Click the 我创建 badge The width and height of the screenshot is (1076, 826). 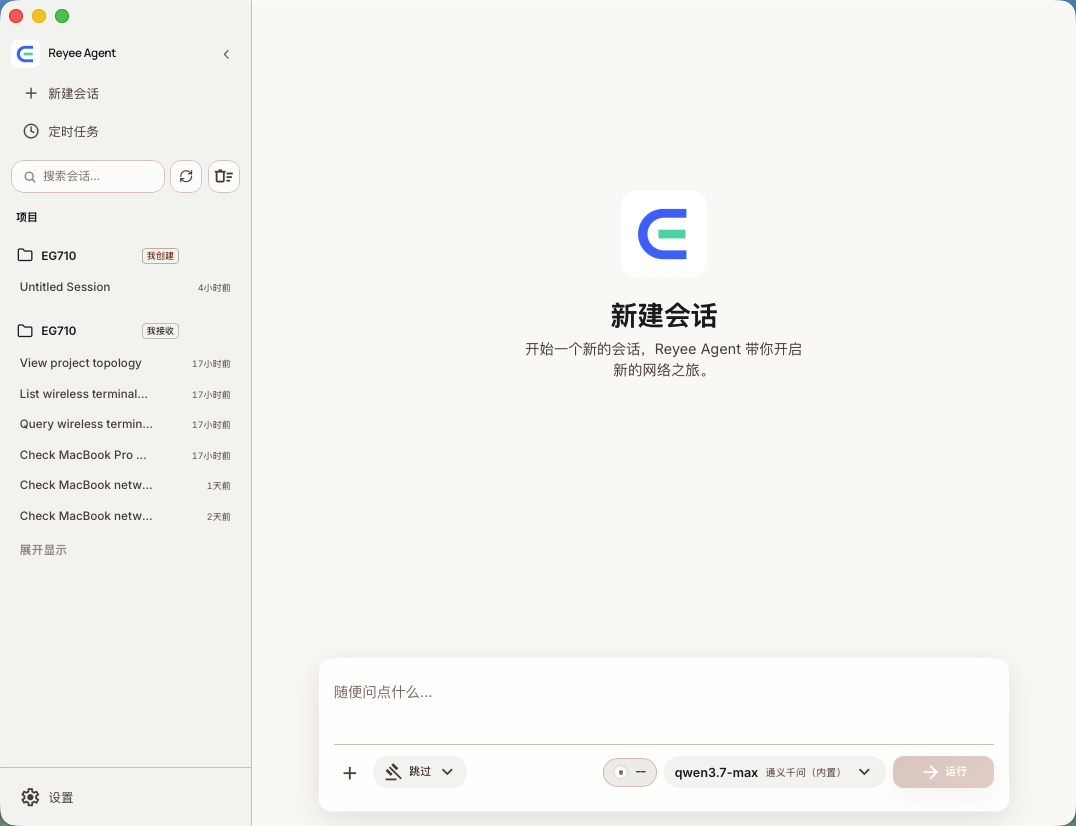click(x=161, y=256)
